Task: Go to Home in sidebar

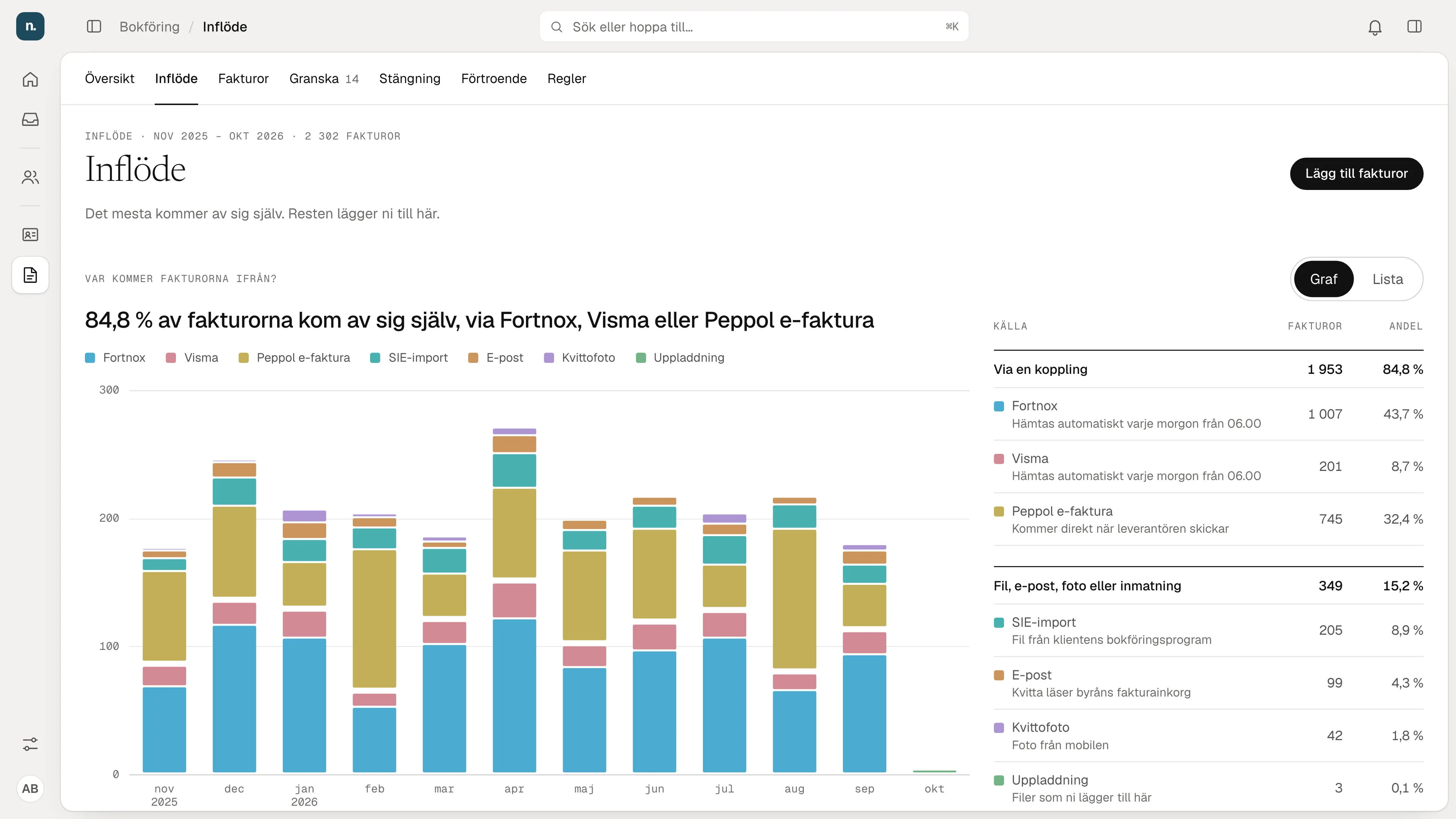Action: 30,79
